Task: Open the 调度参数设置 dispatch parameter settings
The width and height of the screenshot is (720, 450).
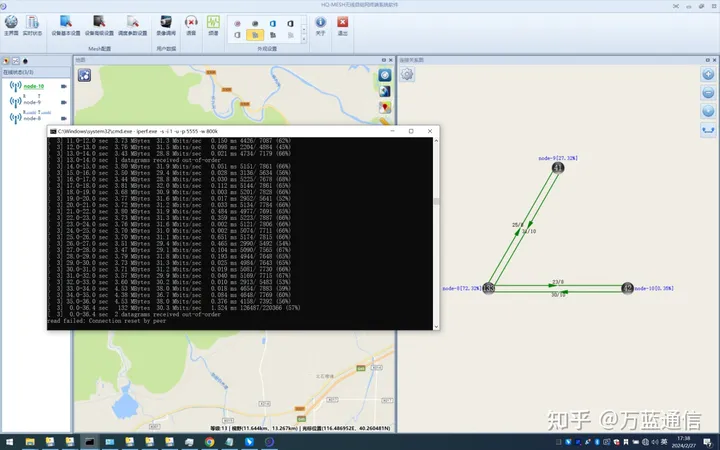Action: pyautogui.click(x=132, y=24)
